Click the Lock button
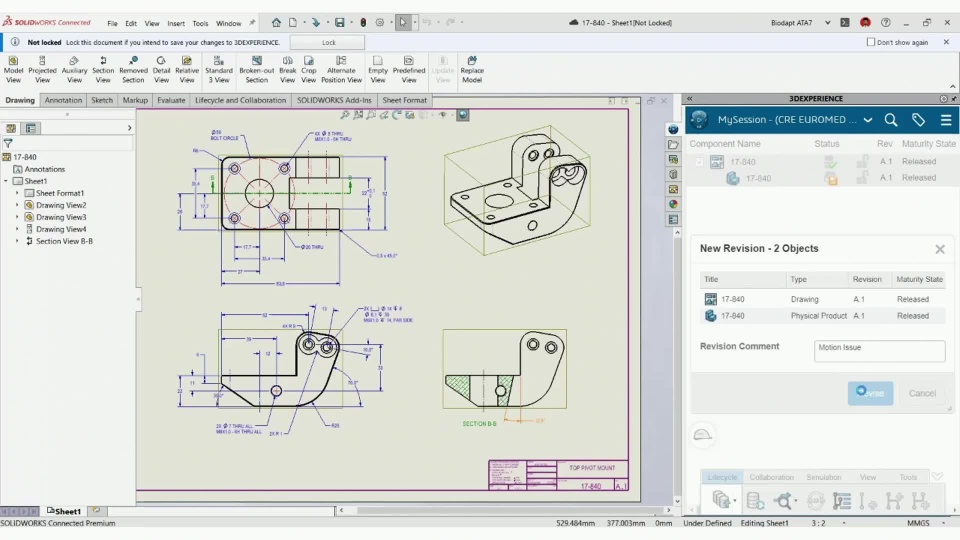960x540 pixels. 328,42
